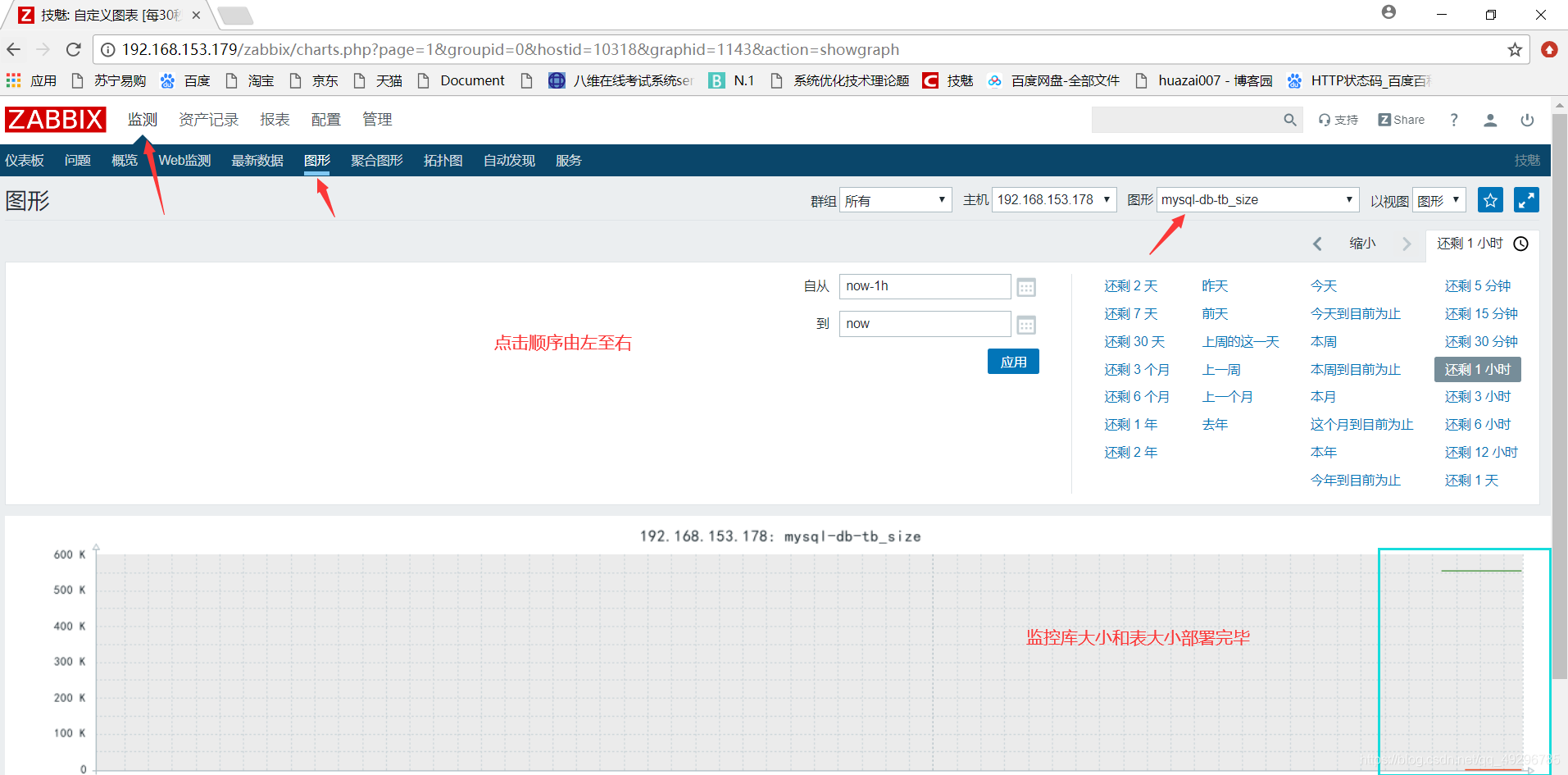Screen dimensions: 1568x775
Task: Click the red extension icon
Action: [x=1549, y=50]
